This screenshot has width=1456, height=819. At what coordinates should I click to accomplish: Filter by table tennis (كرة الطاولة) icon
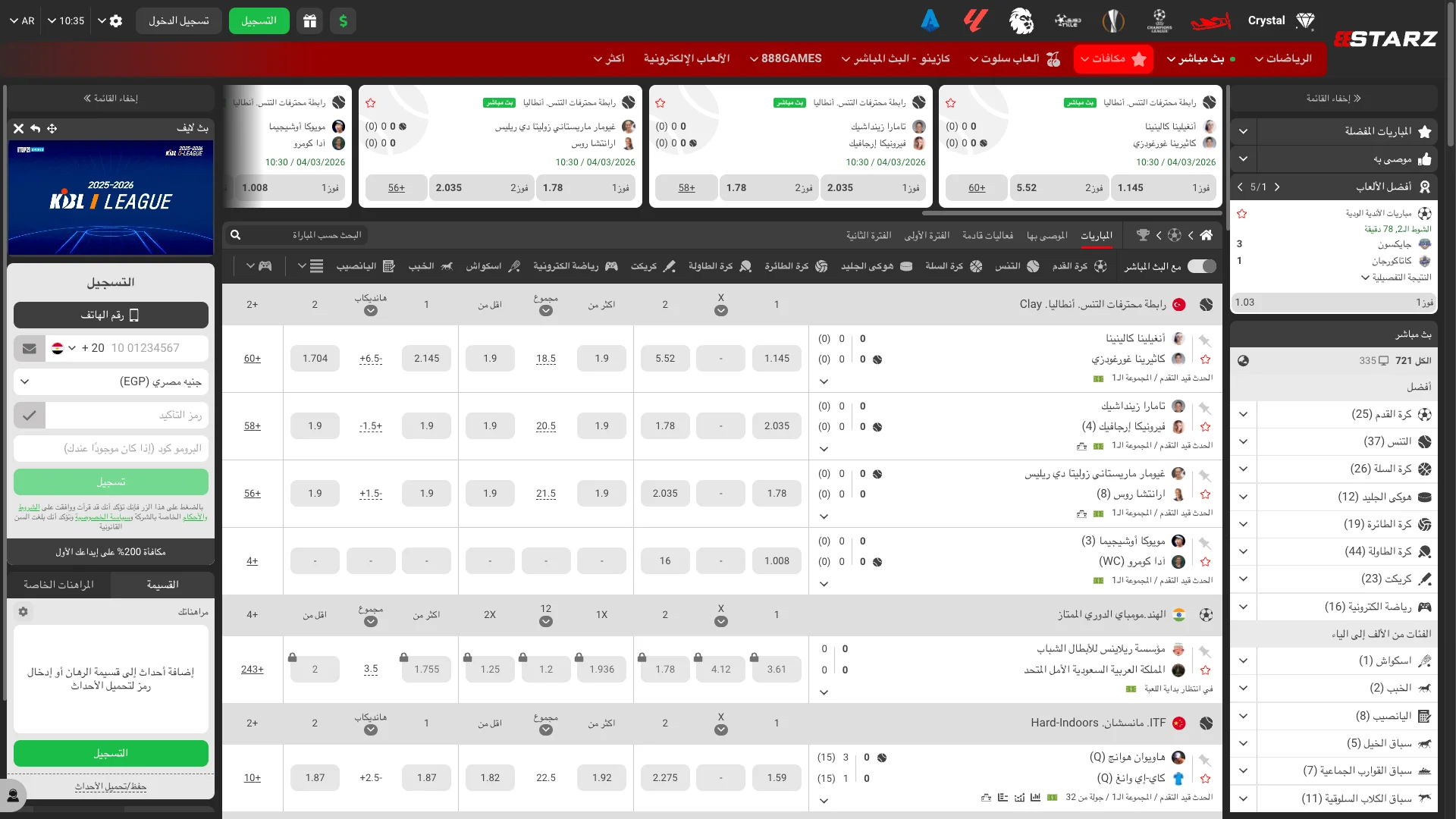[x=745, y=266]
